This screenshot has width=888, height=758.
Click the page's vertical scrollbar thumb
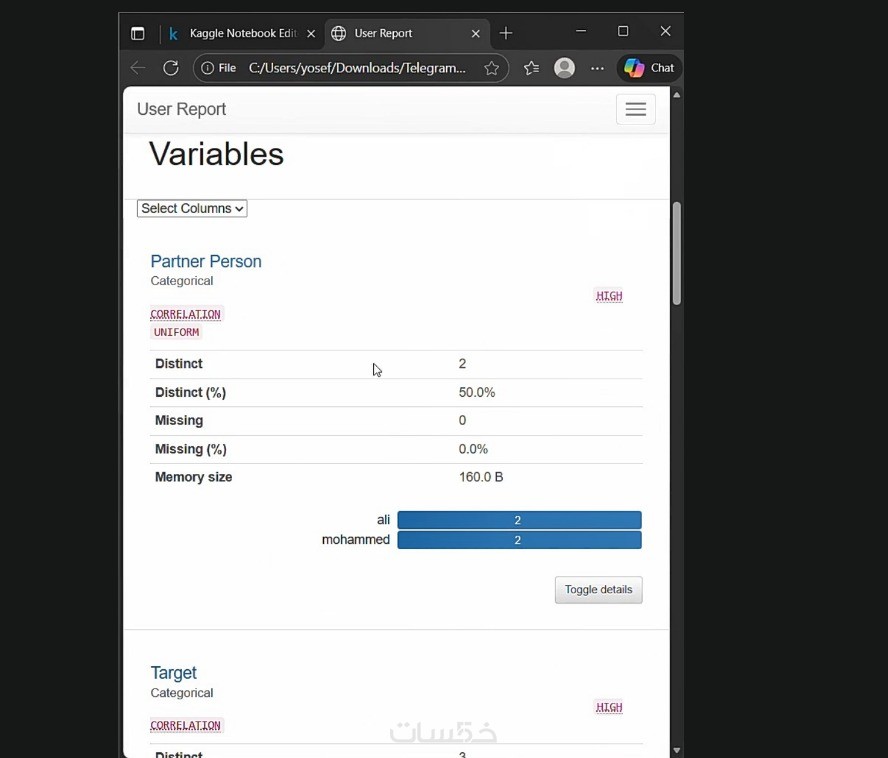coord(677,253)
